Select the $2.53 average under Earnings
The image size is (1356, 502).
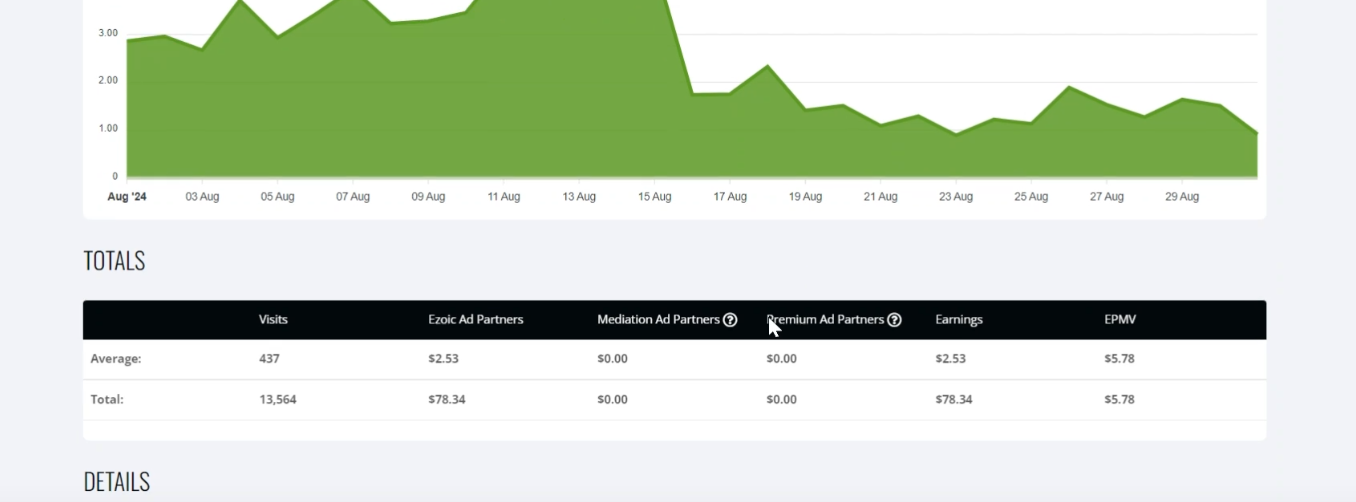coord(950,359)
